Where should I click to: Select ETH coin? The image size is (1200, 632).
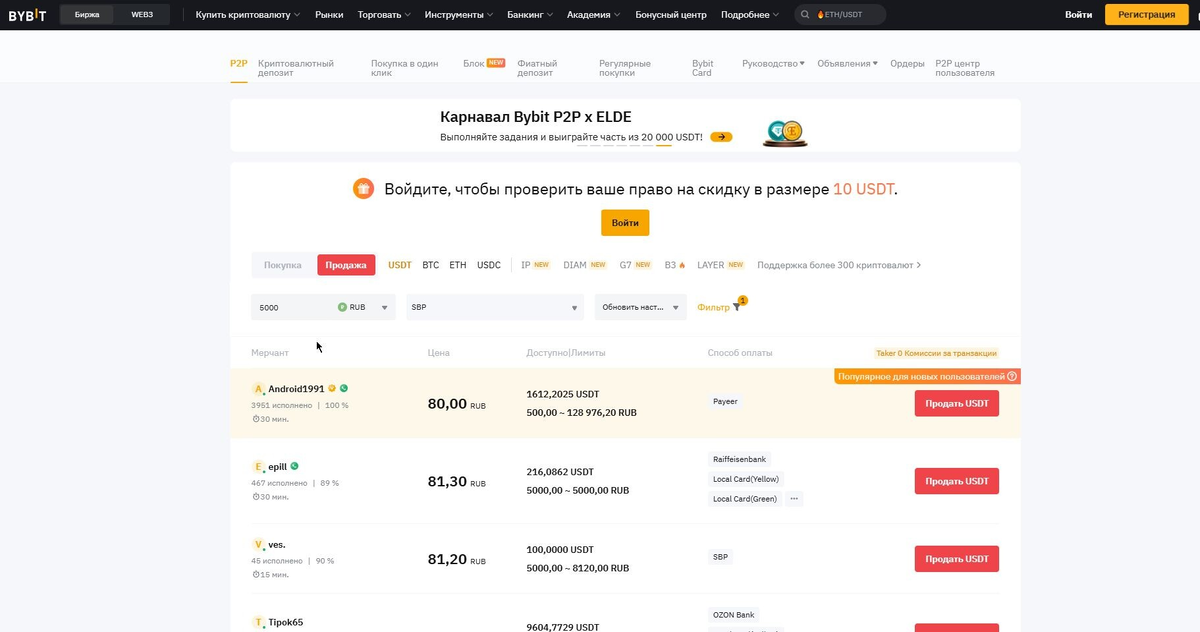click(x=458, y=265)
